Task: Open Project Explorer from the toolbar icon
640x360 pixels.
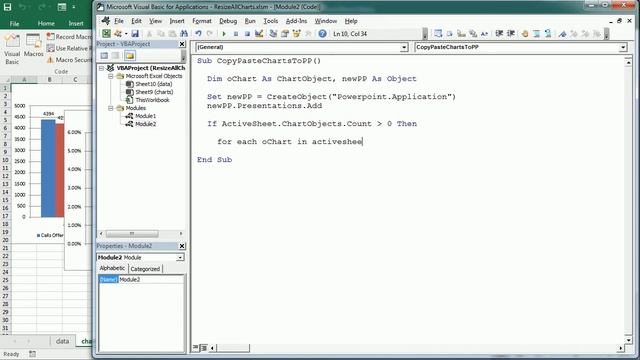Action: pyautogui.click(x=273, y=34)
